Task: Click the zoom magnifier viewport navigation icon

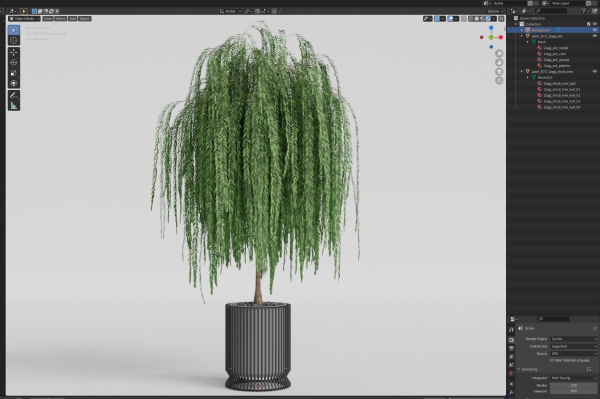Action: coord(499,54)
